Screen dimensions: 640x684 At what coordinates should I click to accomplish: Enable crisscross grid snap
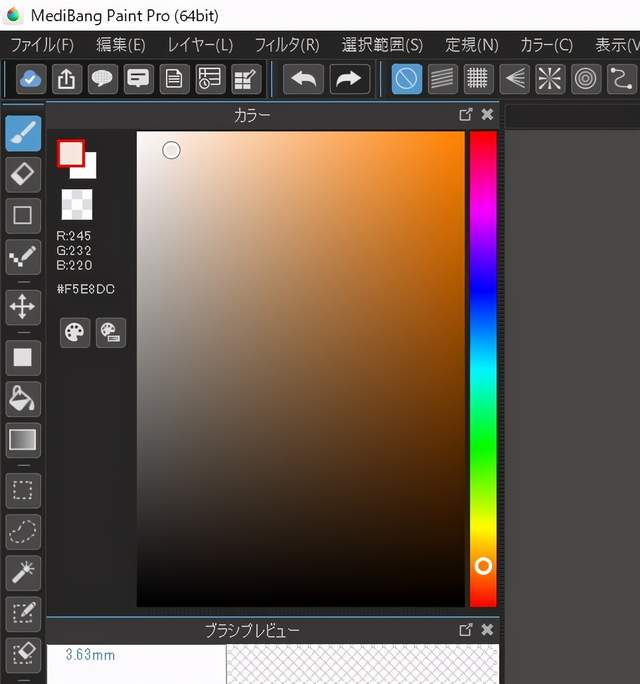point(478,79)
